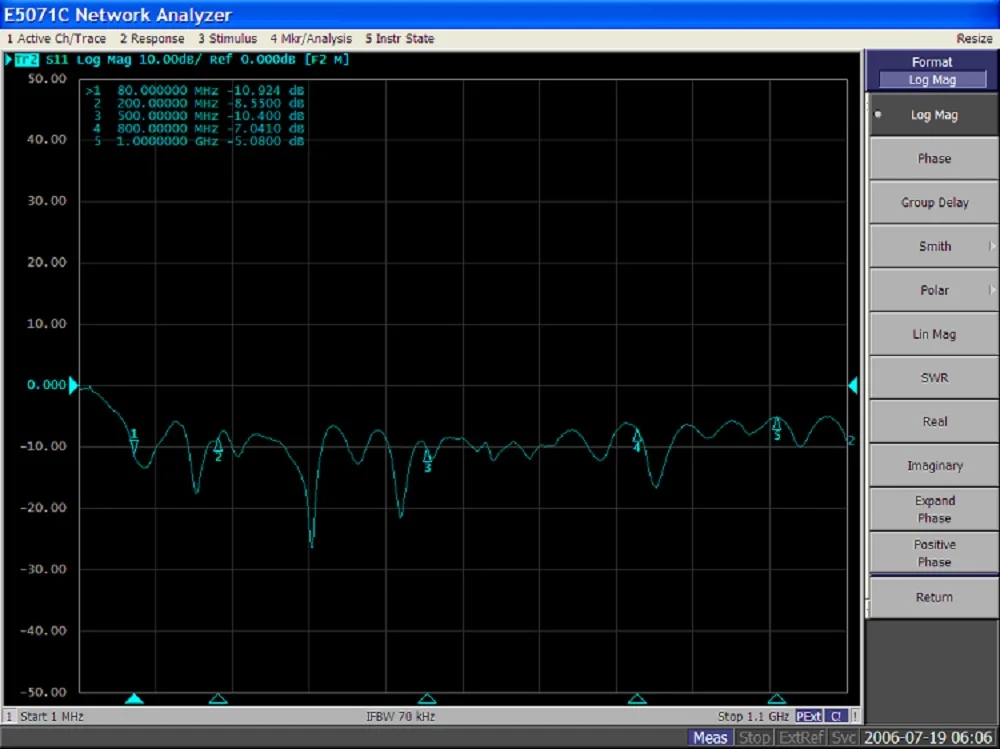
Task: Click the Svc status indicator
Action: coord(843,738)
